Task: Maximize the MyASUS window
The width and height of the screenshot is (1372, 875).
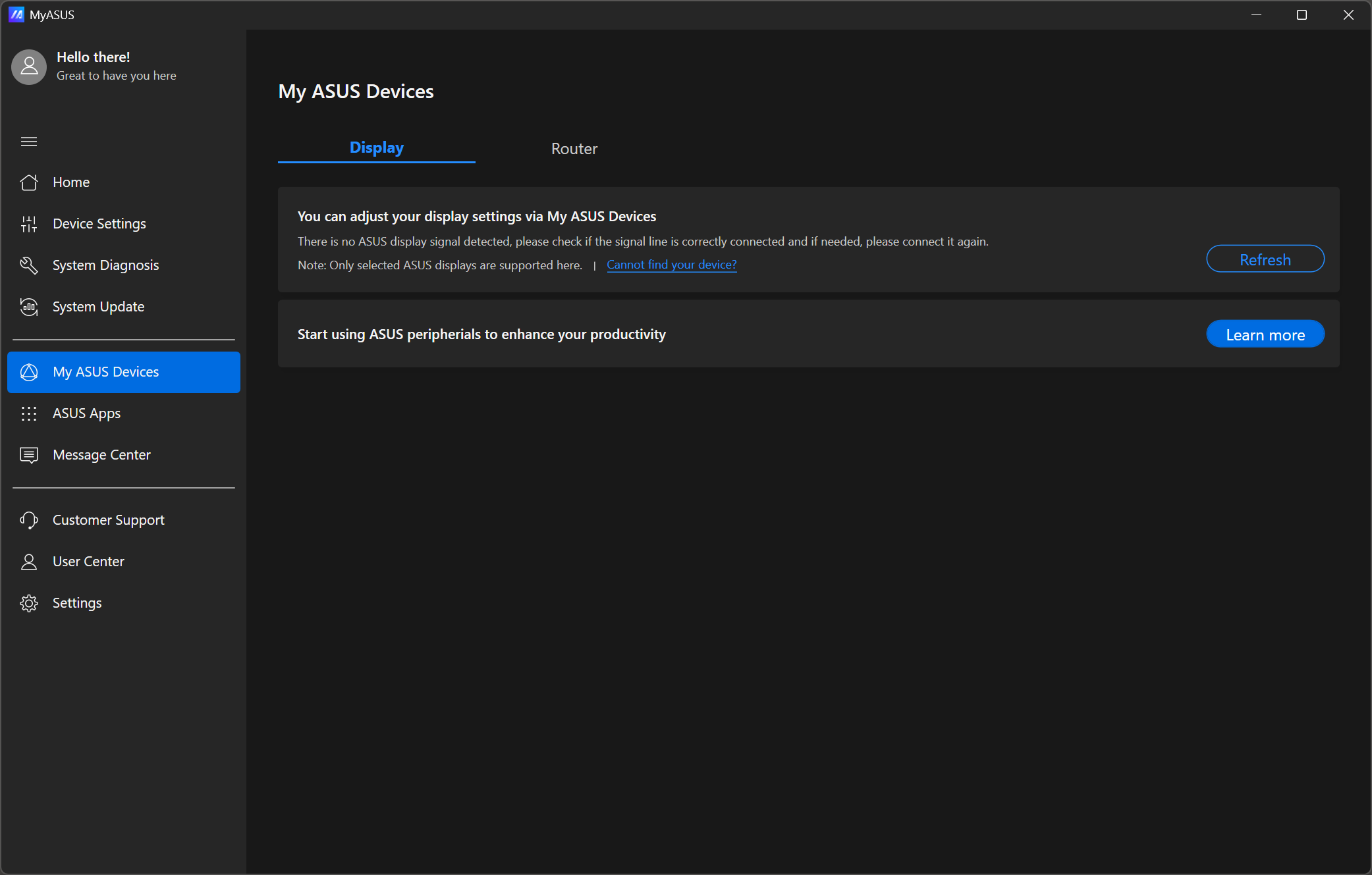Action: 1302,14
